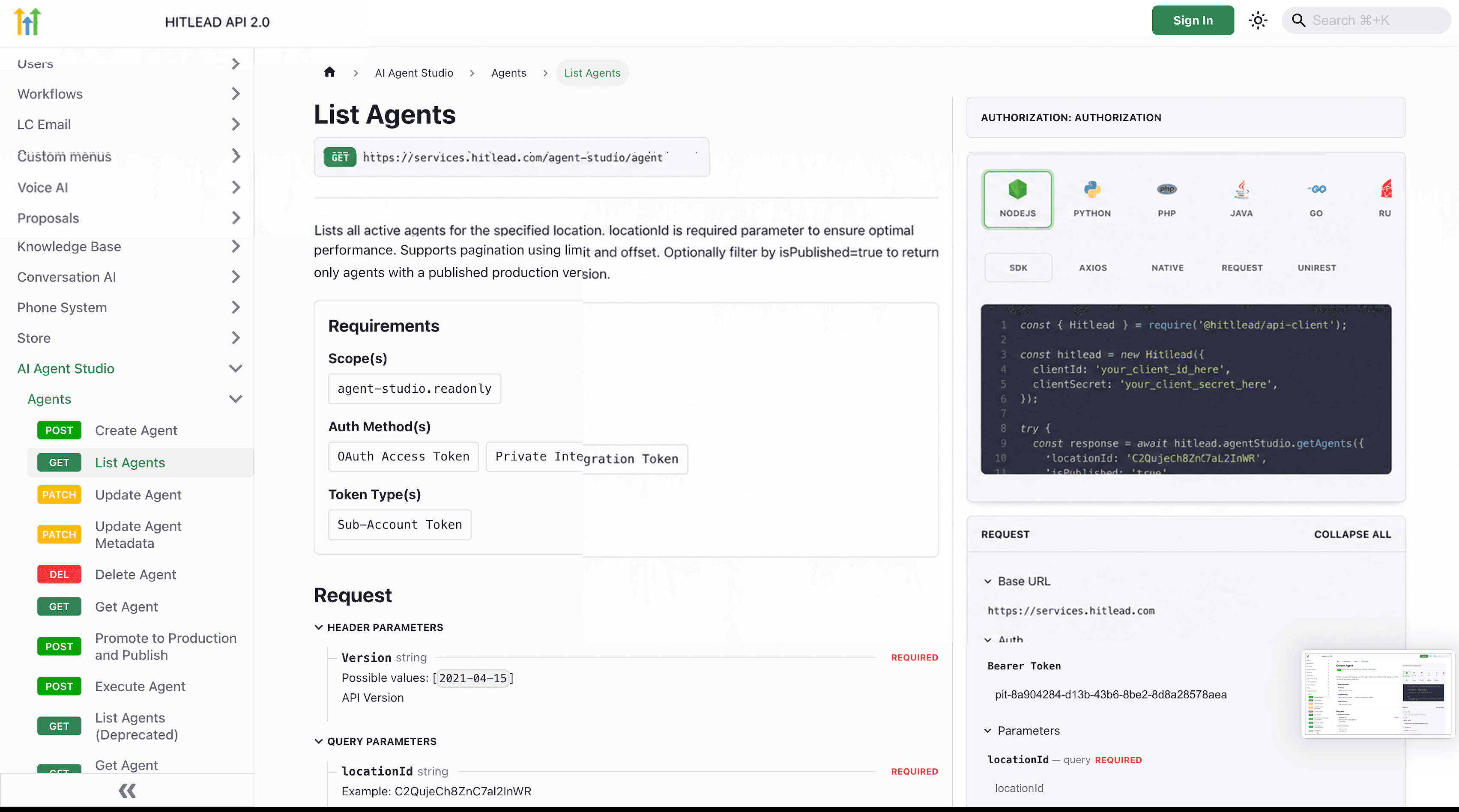Click the Sign In button
Screen dimensions: 1459x812
[1193, 21]
